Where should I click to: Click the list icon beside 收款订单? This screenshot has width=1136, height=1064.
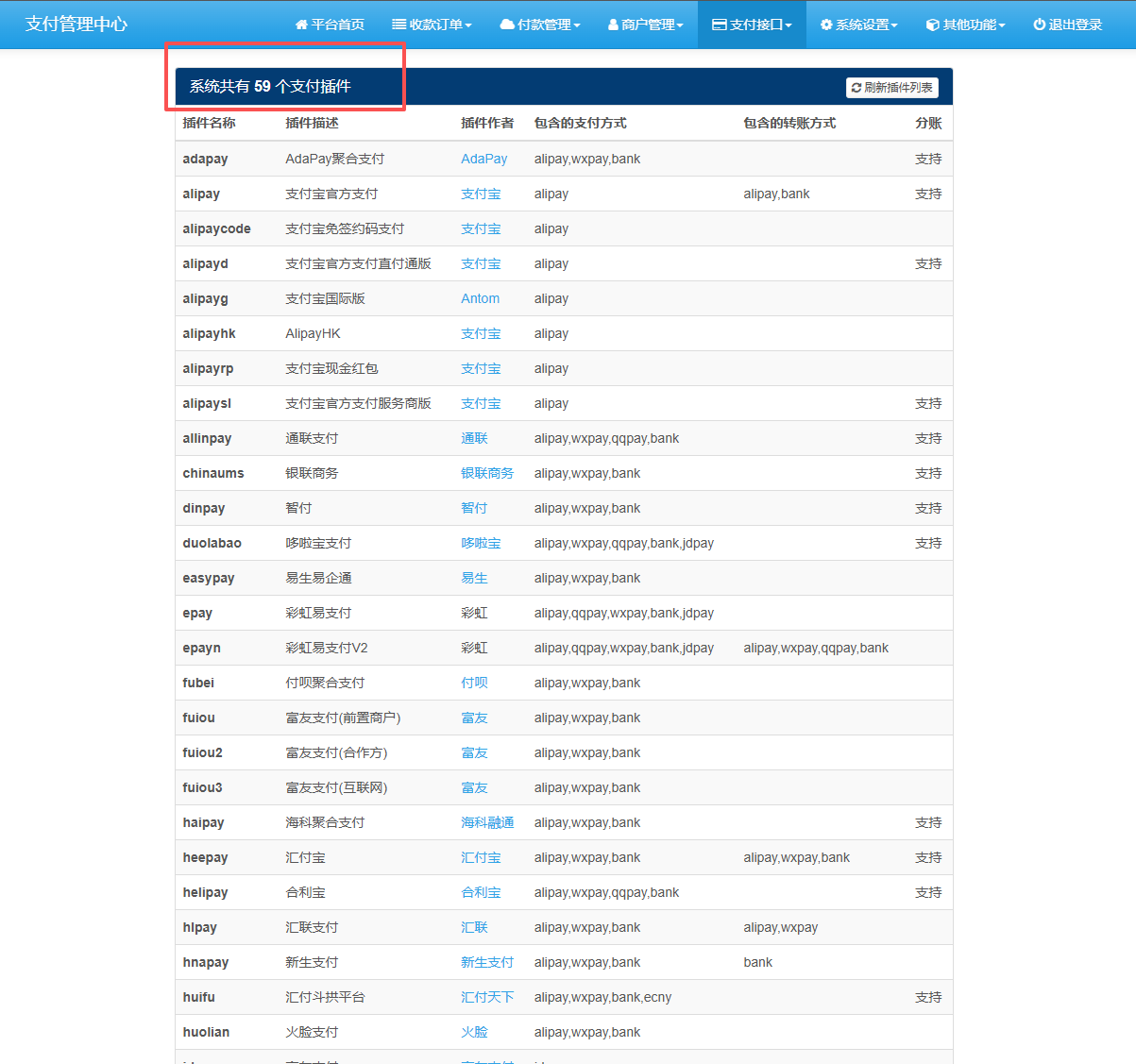pyautogui.click(x=398, y=25)
